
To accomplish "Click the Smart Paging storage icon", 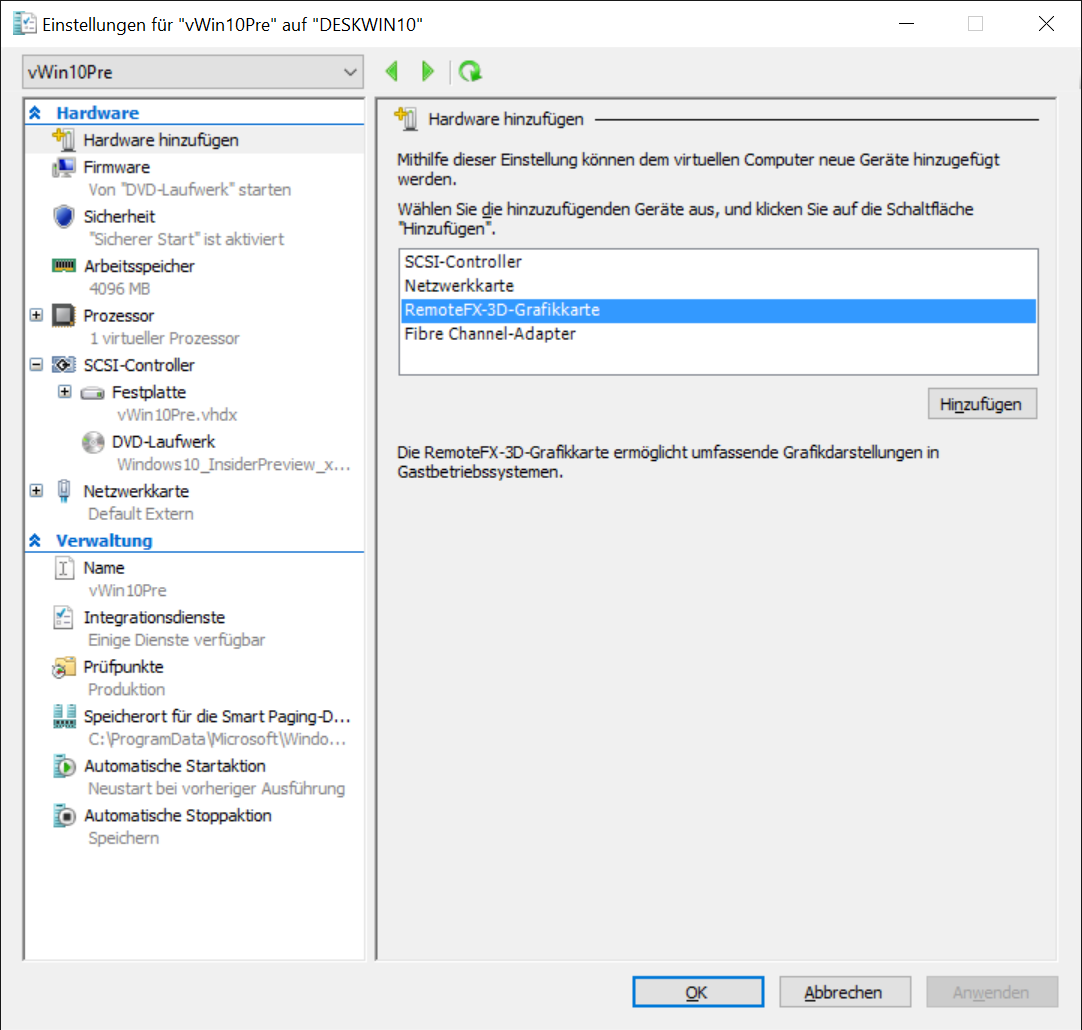I will point(64,716).
